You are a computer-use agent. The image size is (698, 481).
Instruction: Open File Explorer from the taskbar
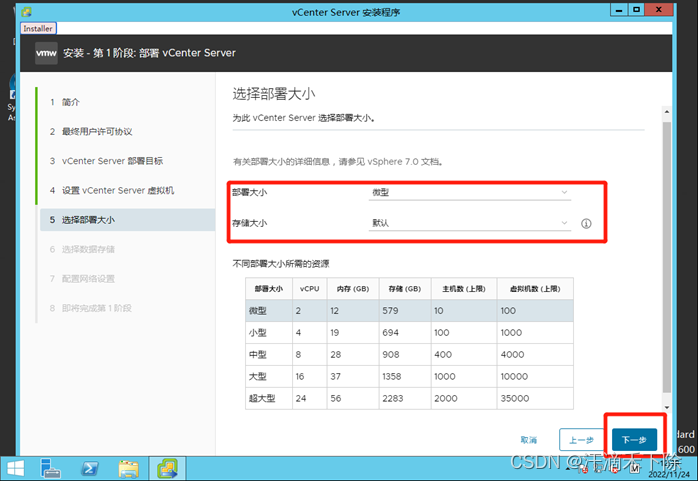point(128,468)
